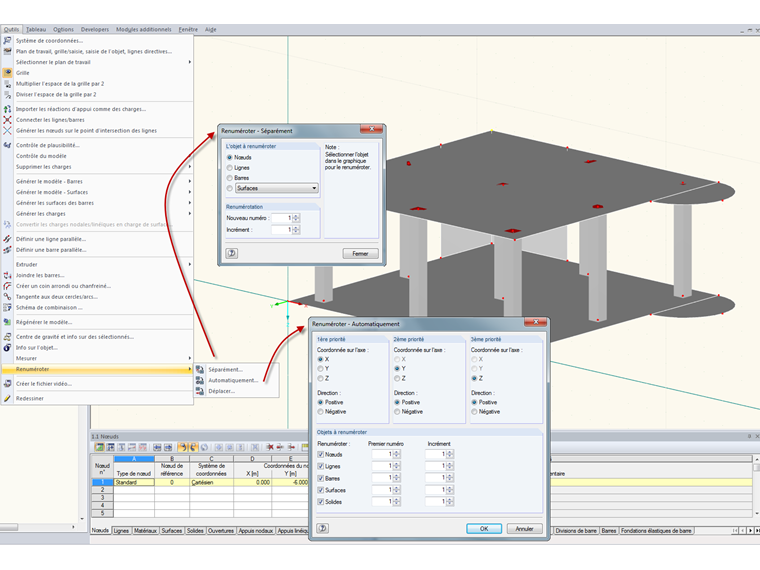Click the Tangente aux deux cercles/arcs icon
Viewport: 760px width, 570px height.
coord(7,297)
